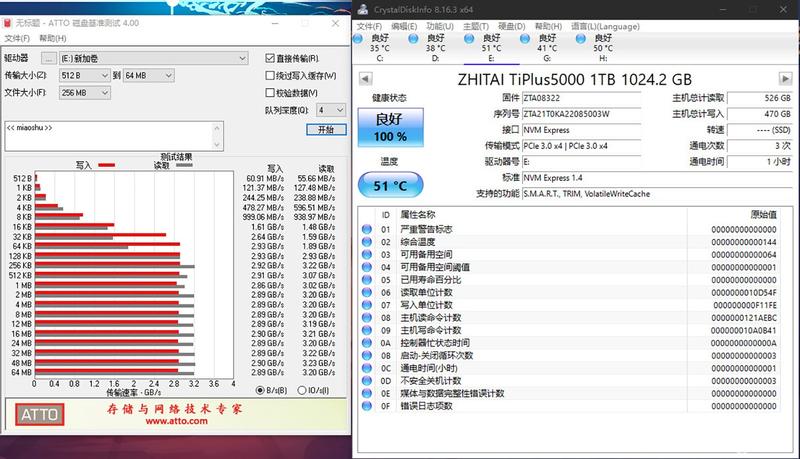Click status orb for attribute 07 写入单位计数
This screenshot has width=800, height=459.
(x=367, y=305)
